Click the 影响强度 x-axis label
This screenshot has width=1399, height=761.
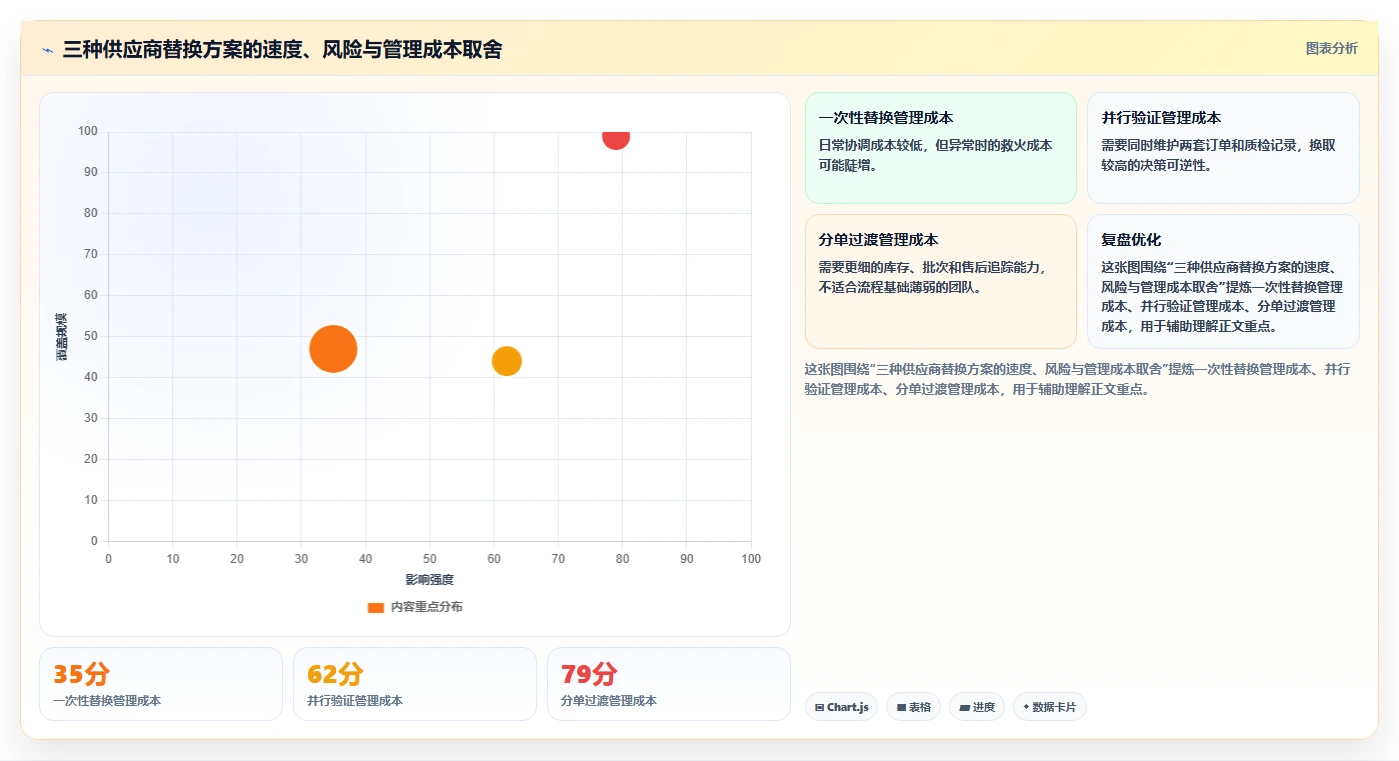[429, 580]
